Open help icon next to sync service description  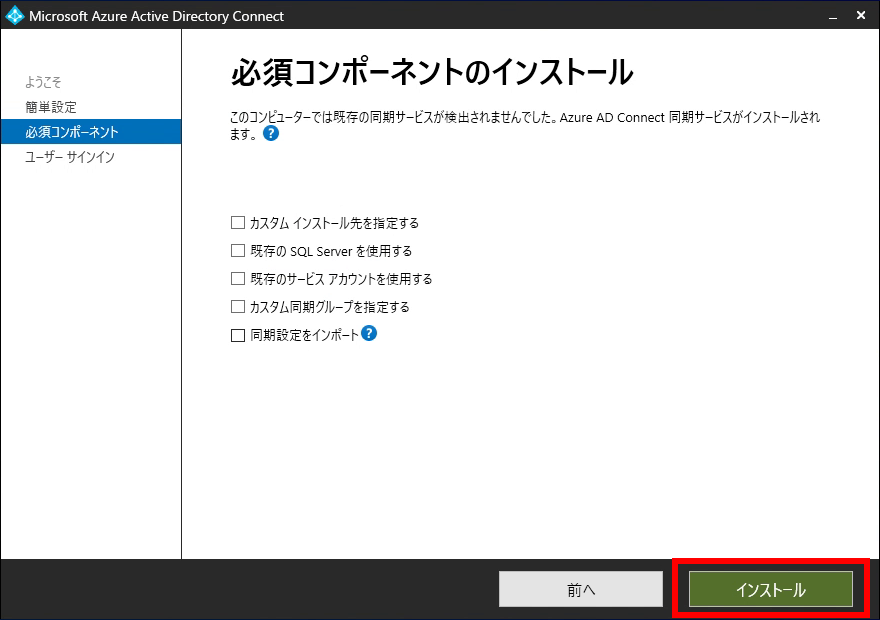pos(271,134)
